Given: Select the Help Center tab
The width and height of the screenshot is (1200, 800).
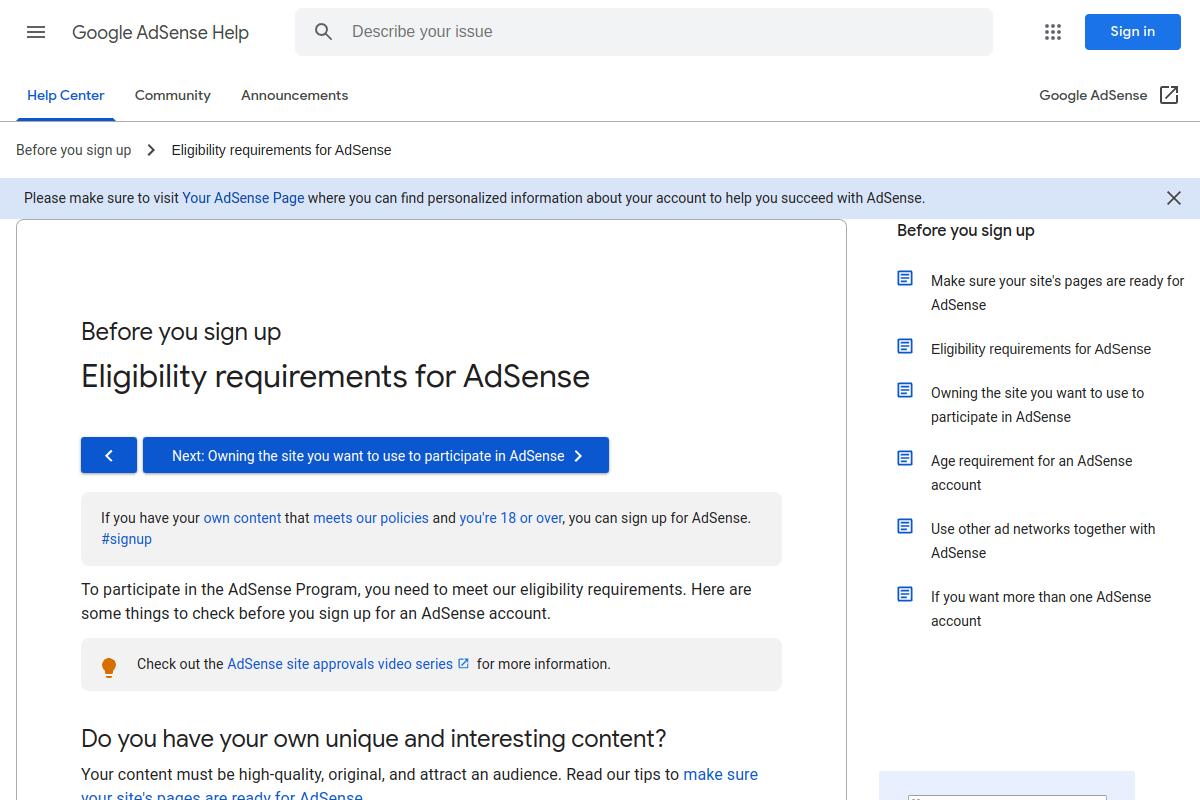Looking at the screenshot, I should [x=65, y=95].
